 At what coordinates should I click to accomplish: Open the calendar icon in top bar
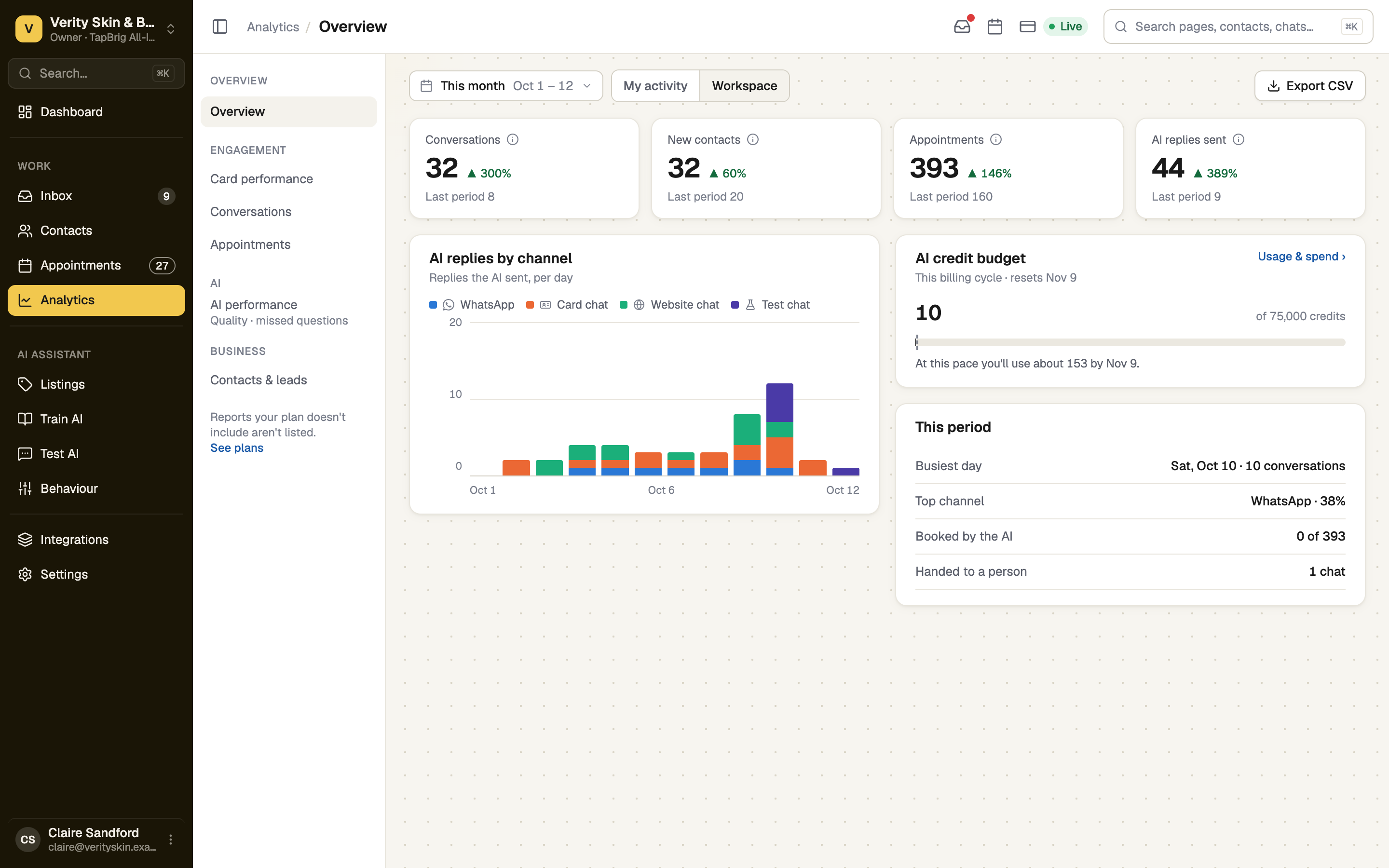[x=994, y=27]
